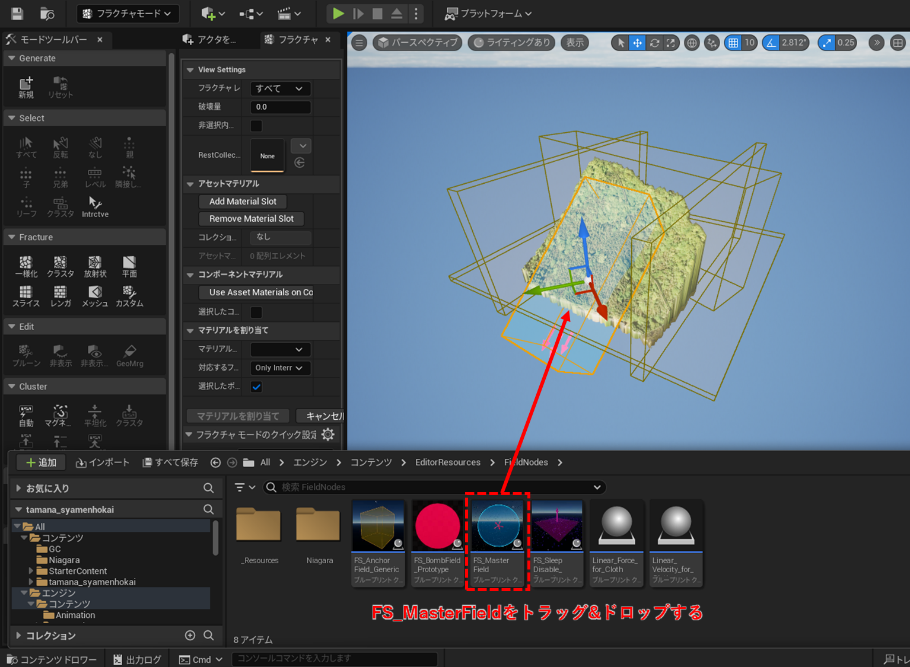Select the 一様化 (Uniform) fracture tool
This screenshot has width=910, height=667.
(26, 266)
